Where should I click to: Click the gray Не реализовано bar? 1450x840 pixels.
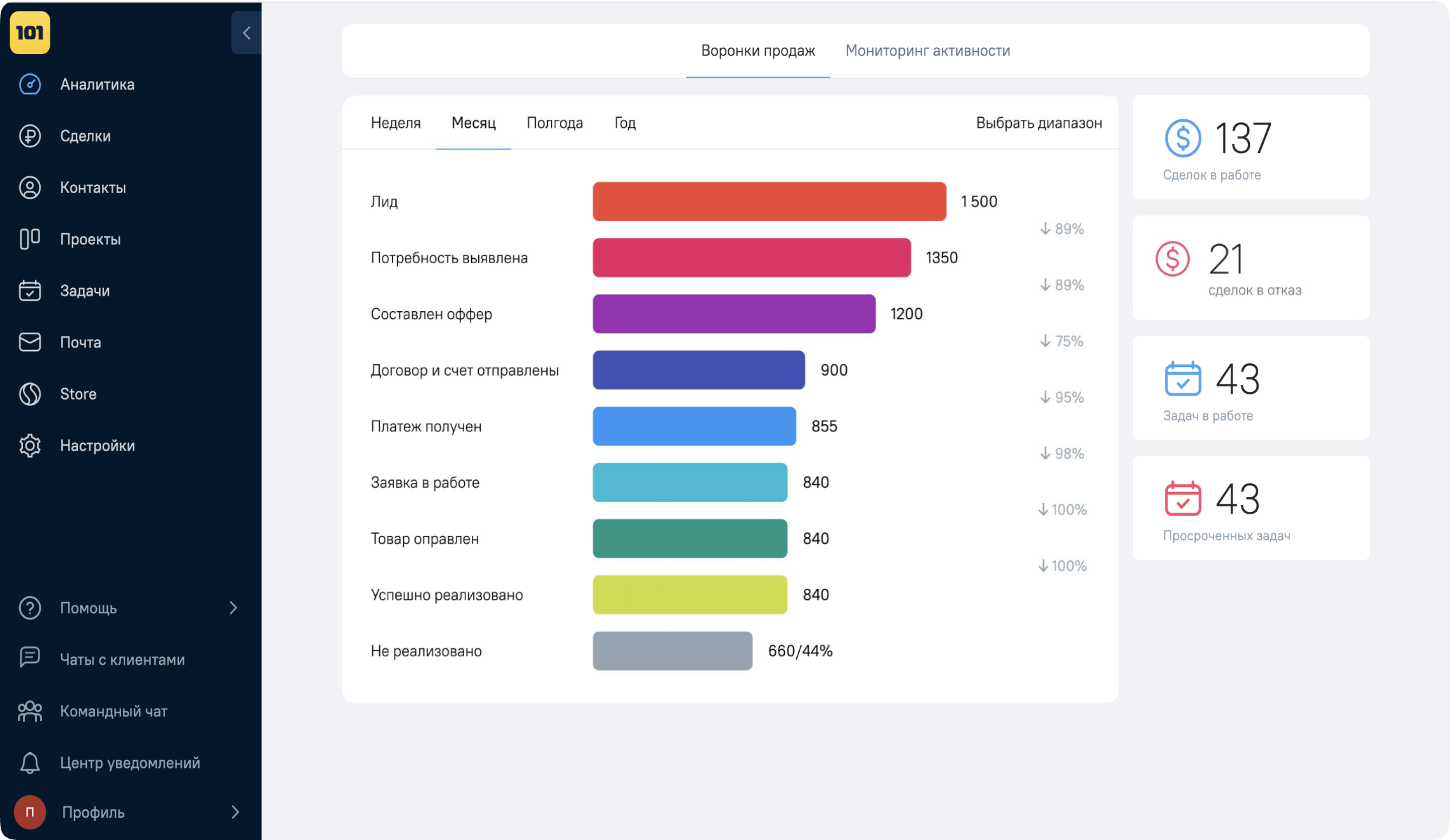coord(673,650)
